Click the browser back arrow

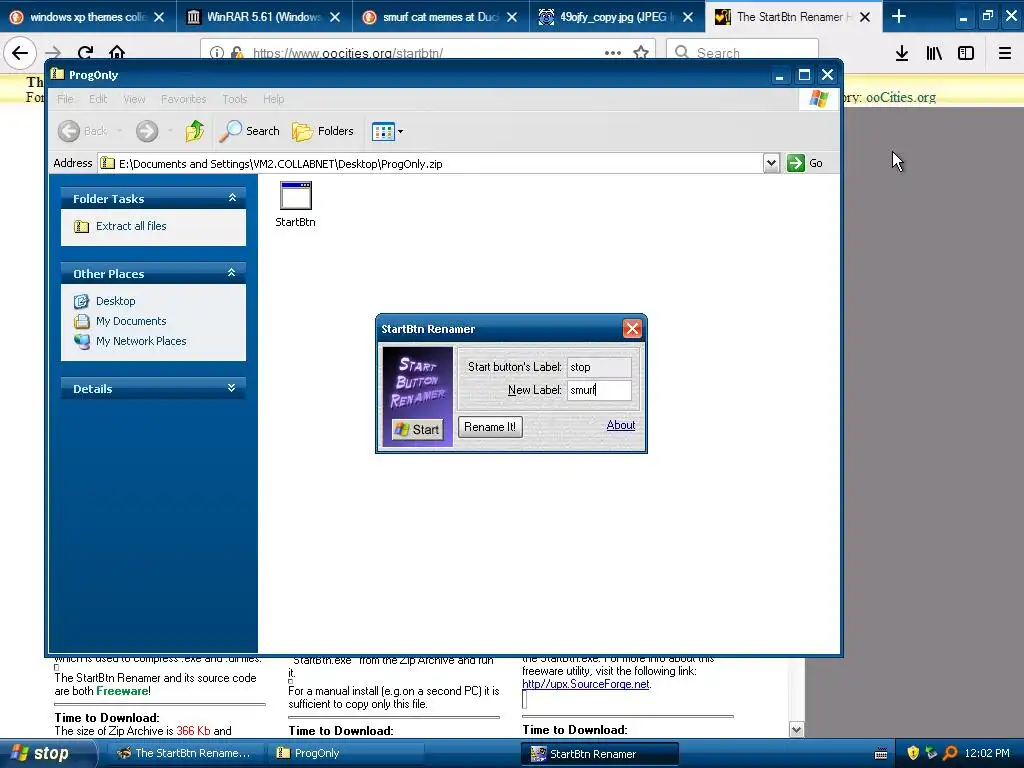pos(20,53)
